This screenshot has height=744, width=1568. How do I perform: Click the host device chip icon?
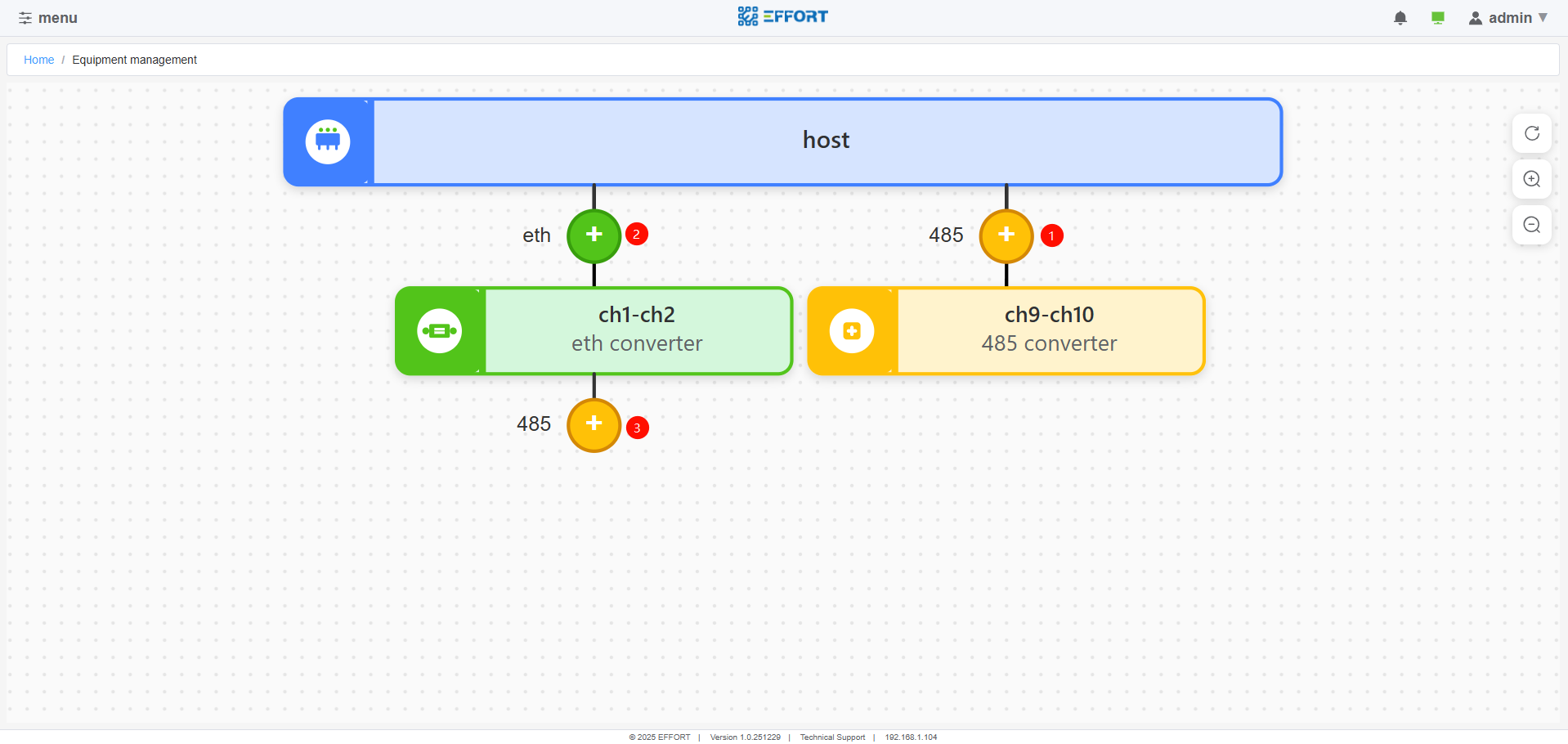328,141
